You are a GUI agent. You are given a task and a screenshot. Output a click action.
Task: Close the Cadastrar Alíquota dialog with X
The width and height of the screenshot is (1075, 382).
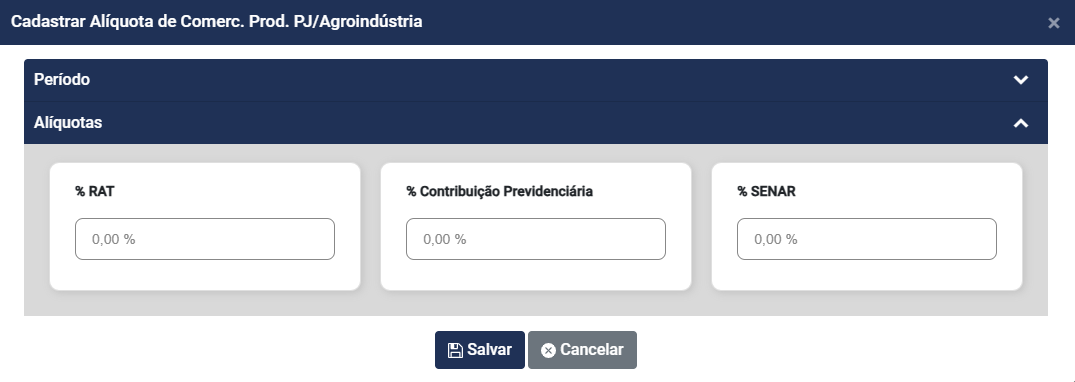click(x=1054, y=23)
